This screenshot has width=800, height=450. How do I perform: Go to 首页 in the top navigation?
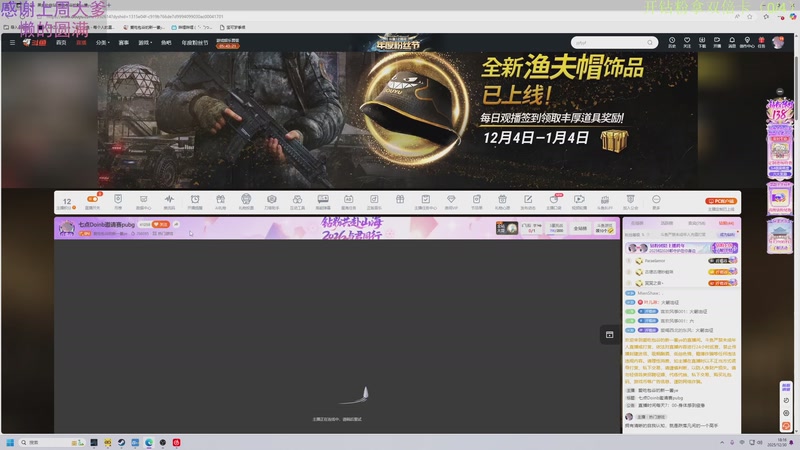61,43
